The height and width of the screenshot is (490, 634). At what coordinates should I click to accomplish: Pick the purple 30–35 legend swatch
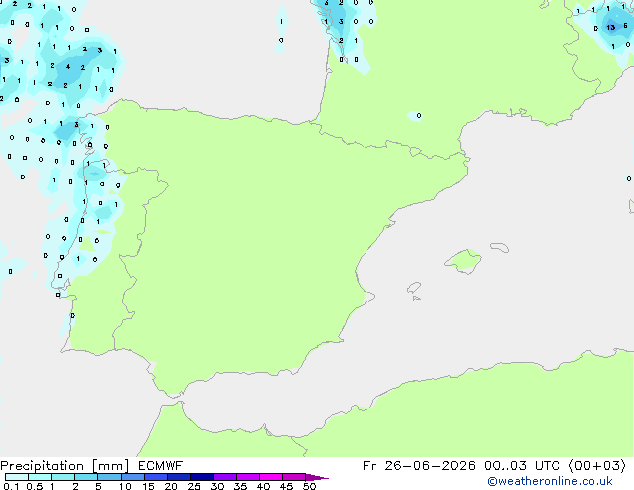coord(225,477)
